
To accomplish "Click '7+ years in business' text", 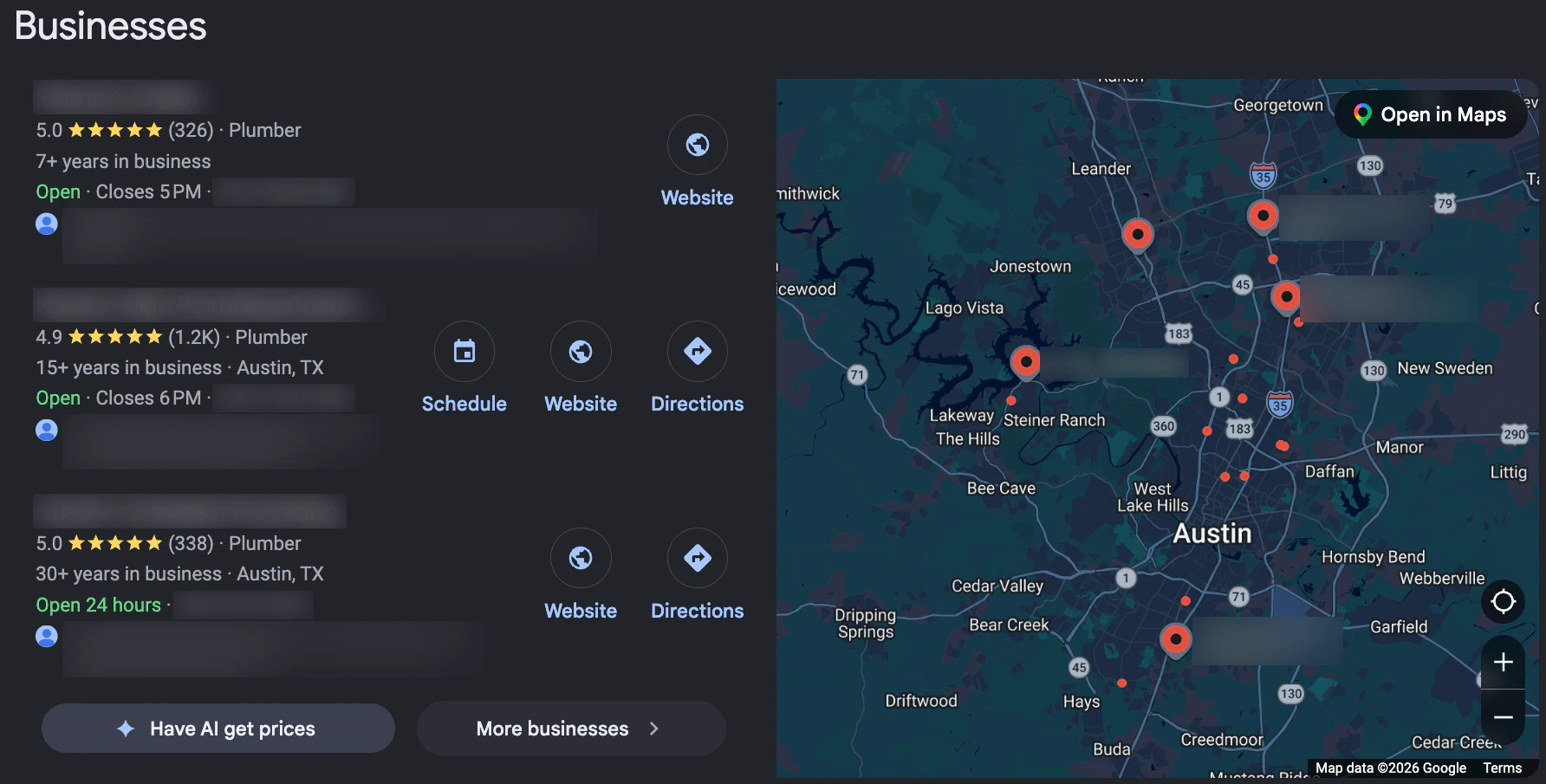I will [x=123, y=162].
